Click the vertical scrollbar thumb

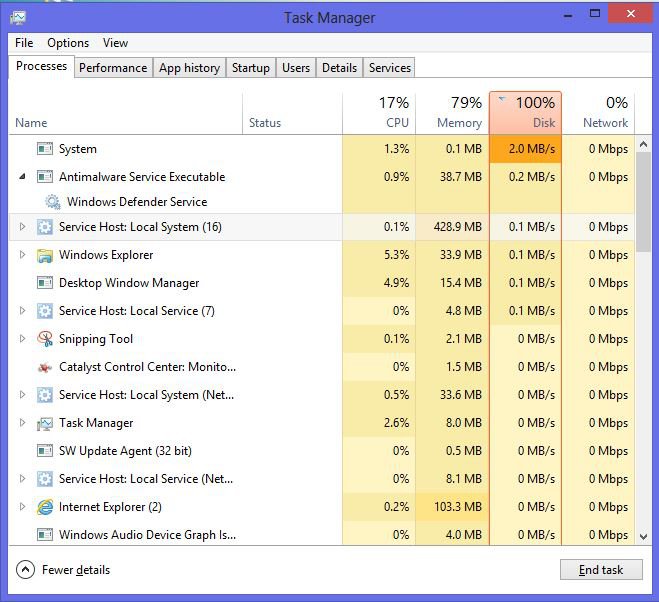(643, 203)
